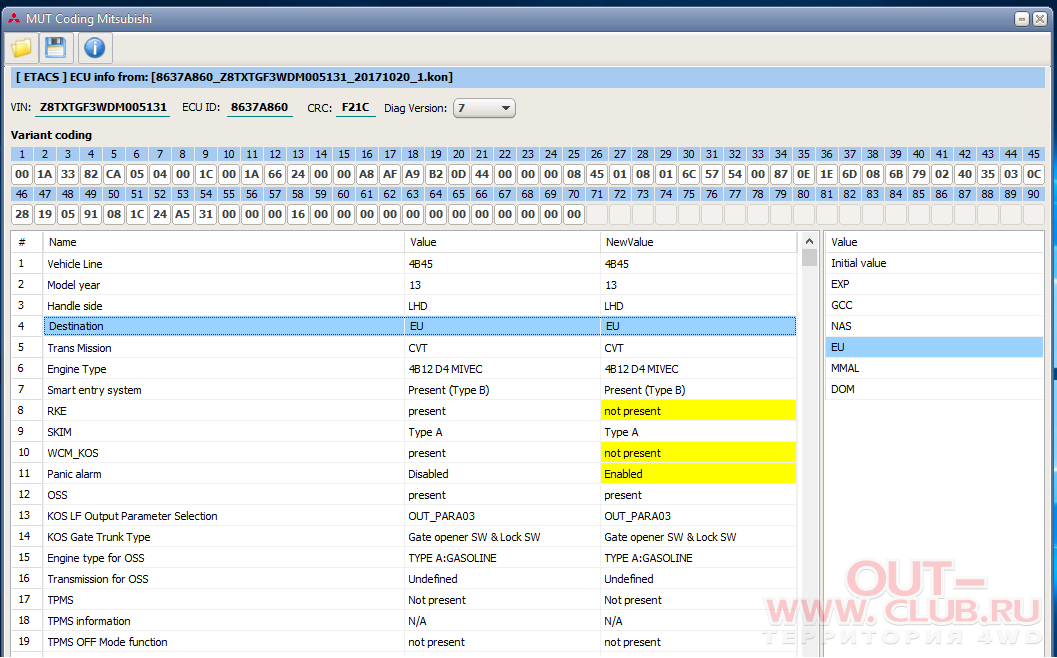The image size is (1057, 658).
Task: Click the CRC field F21C
Action: point(356,107)
